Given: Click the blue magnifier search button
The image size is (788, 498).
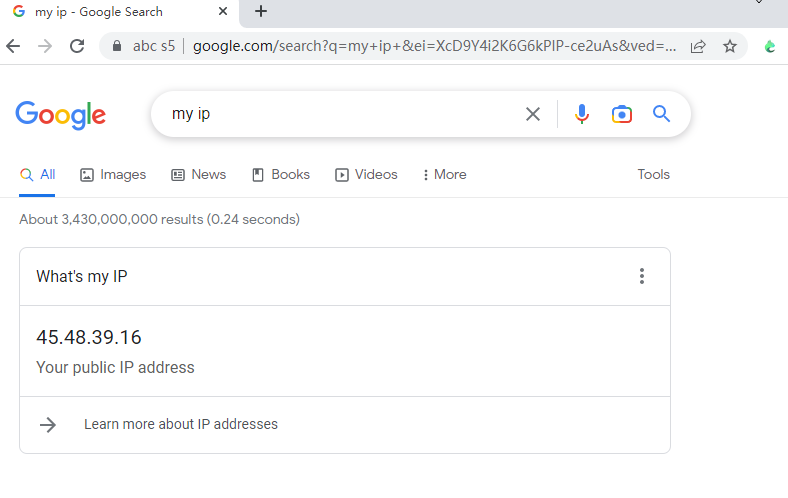Looking at the screenshot, I should [x=661, y=114].
